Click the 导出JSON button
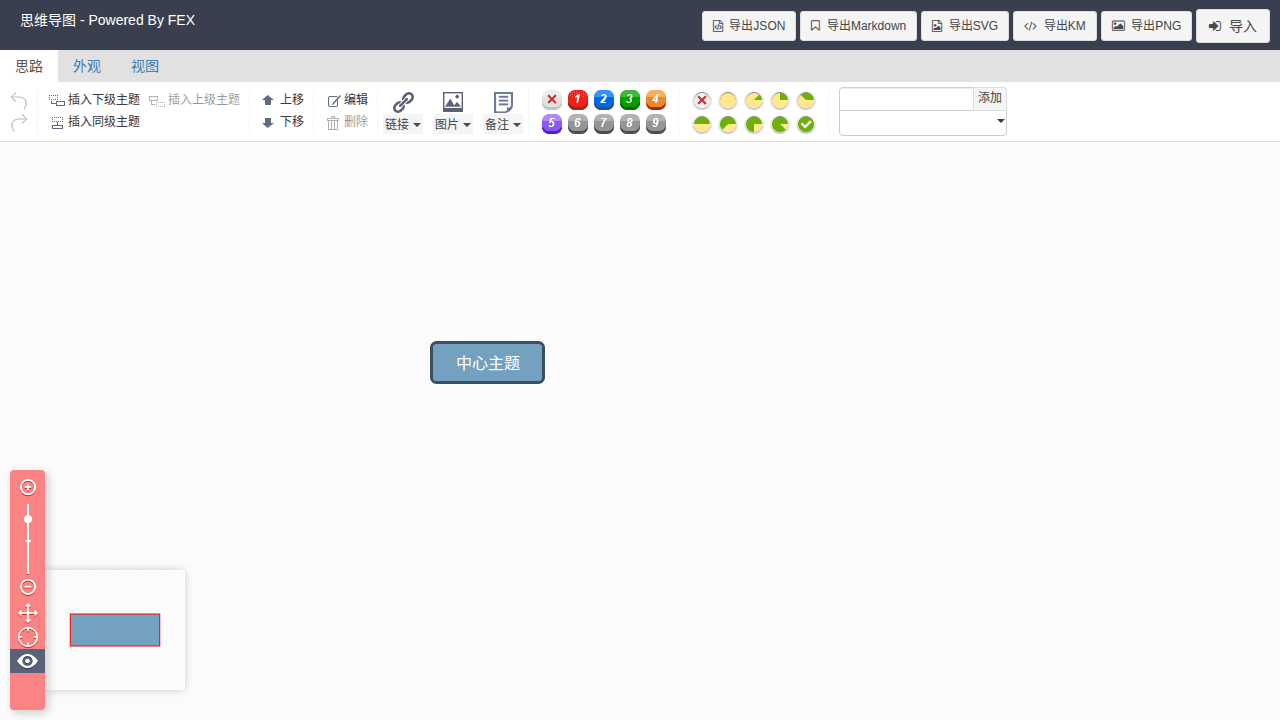 [749, 26]
